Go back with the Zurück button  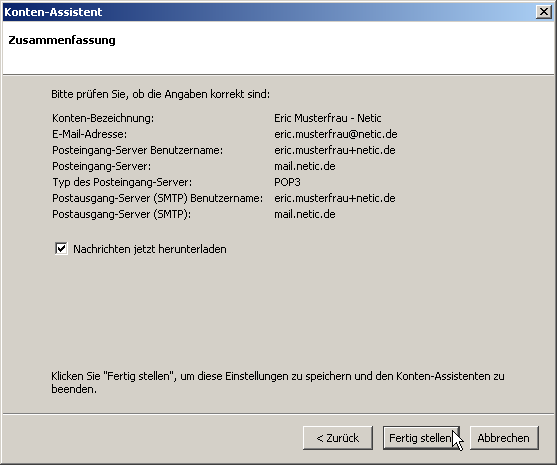click(338, 438)
